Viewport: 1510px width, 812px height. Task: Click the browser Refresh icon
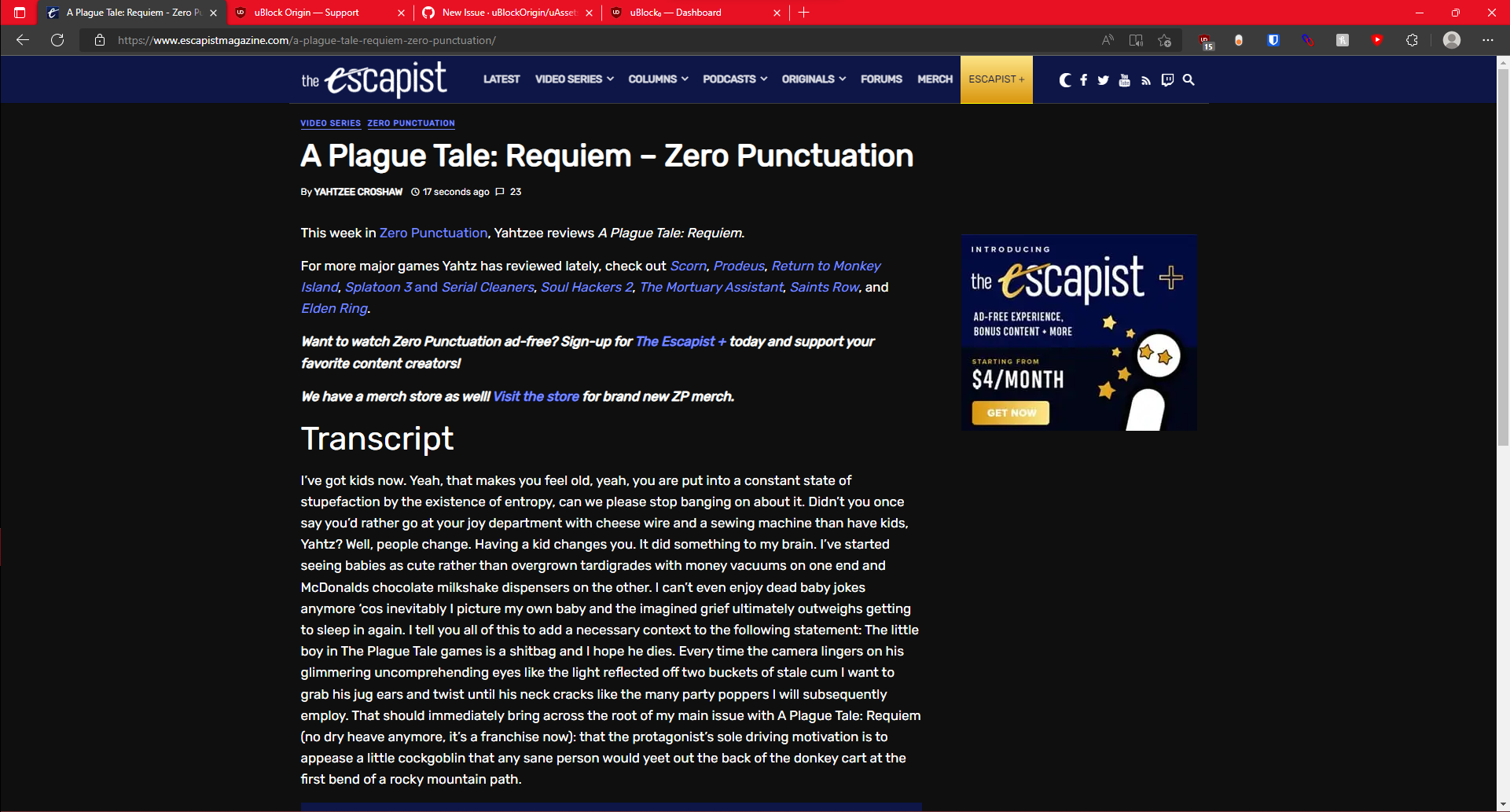click(57, 40)
